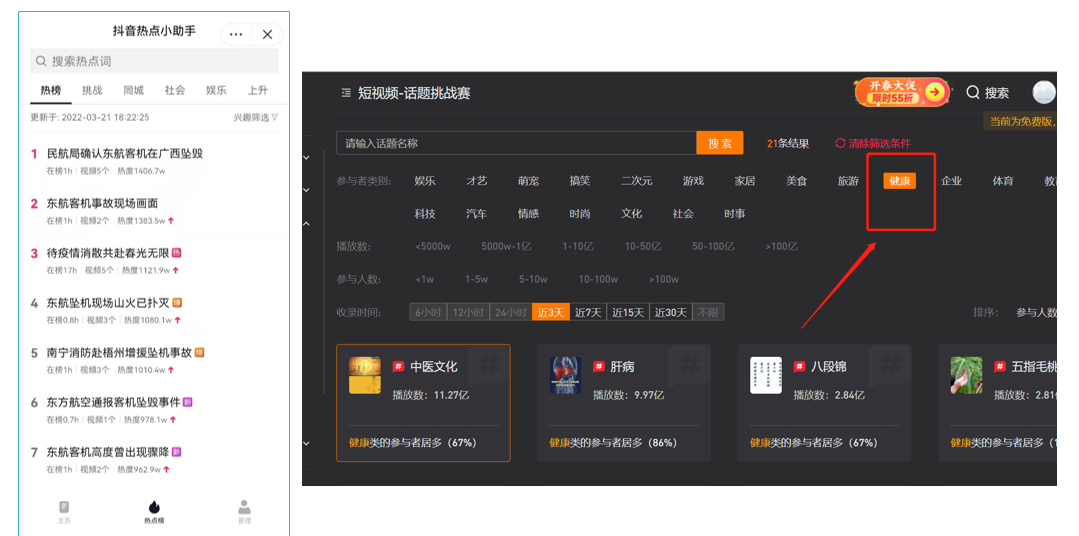Open the three-dots more menu
The height and width of the screenshot is (536, 1079).
[x=236, y=34]
